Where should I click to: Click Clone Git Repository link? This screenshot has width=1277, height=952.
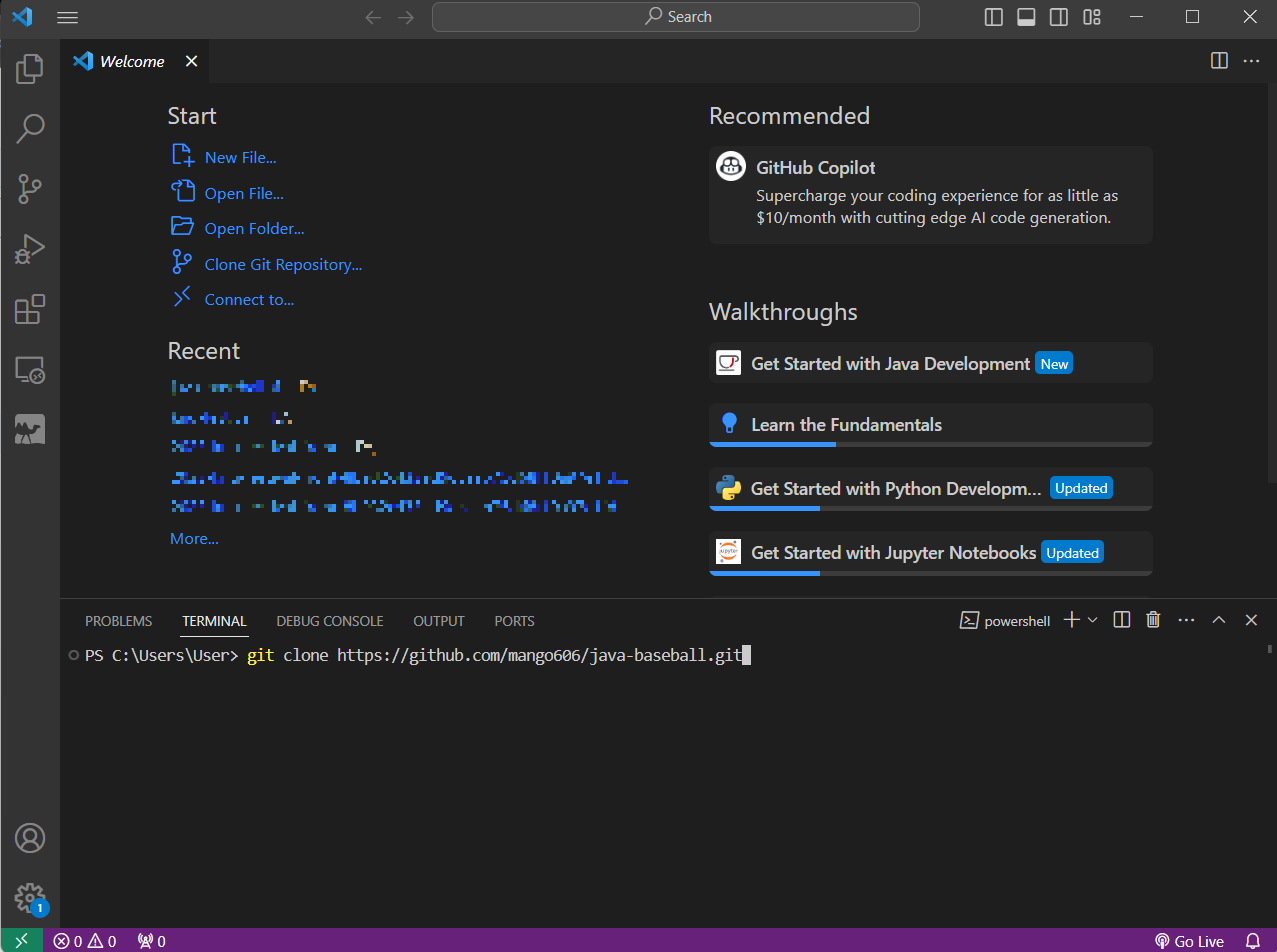tap(283, 264)
